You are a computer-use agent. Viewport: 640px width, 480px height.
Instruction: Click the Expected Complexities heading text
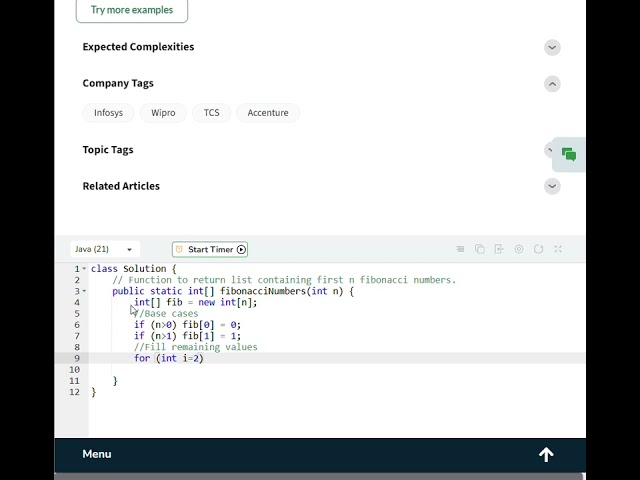138,47
